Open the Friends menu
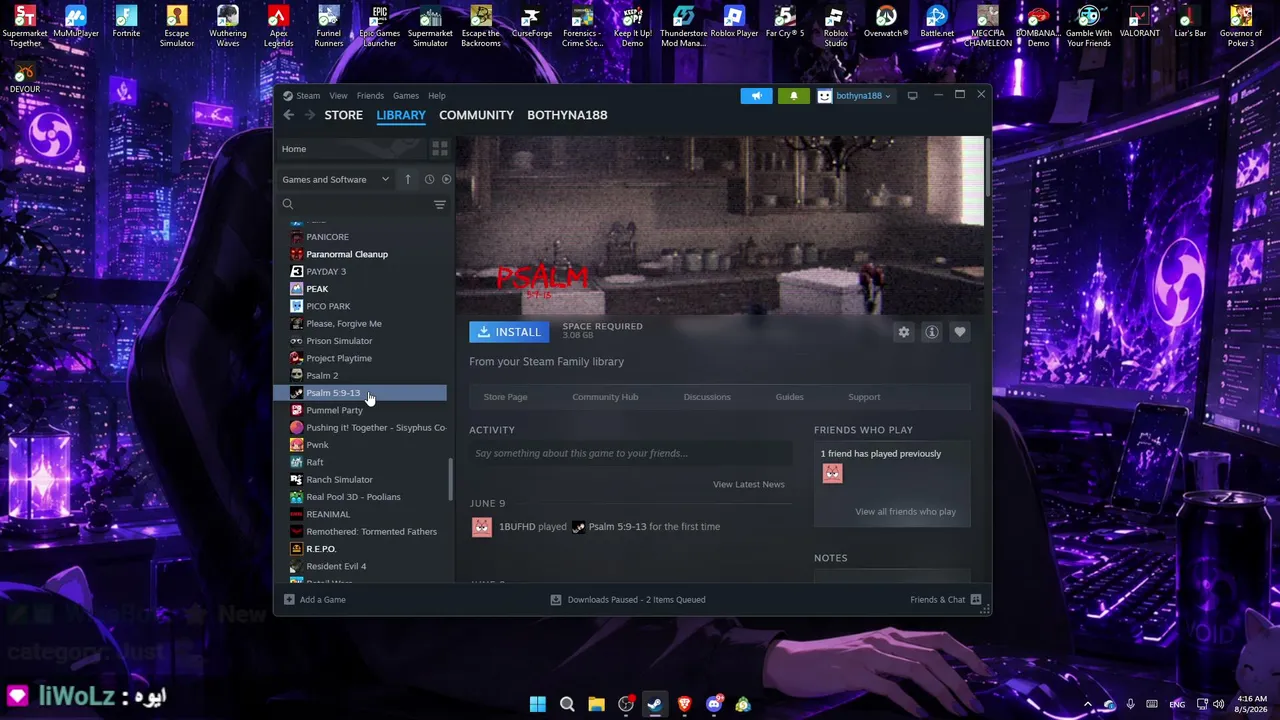The height and width of the screenshot is (720, 1280). pyautogui.click(x=370, y=96)
